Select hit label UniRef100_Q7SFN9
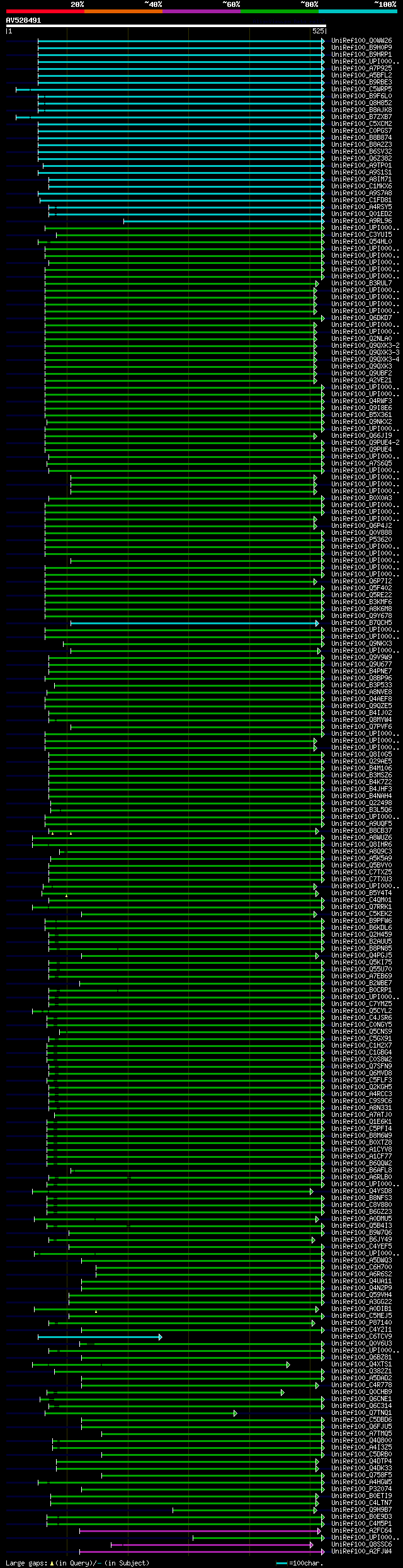 coord(361,1067)
